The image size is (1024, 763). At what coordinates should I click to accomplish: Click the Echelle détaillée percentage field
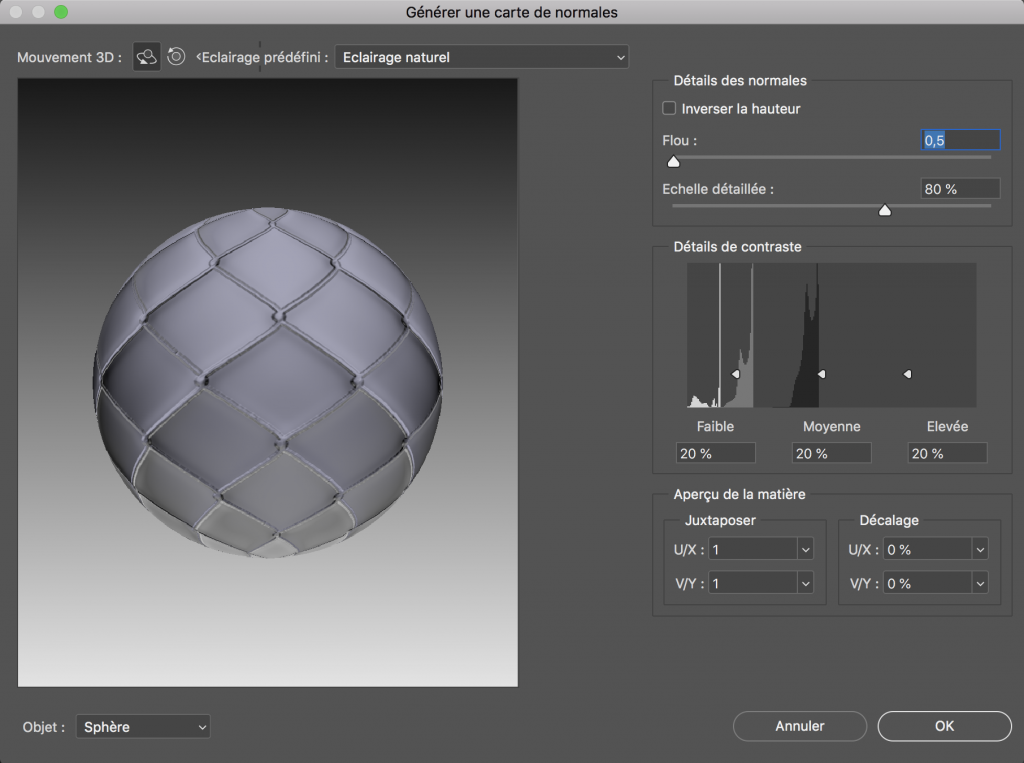[x=959, y=189]
